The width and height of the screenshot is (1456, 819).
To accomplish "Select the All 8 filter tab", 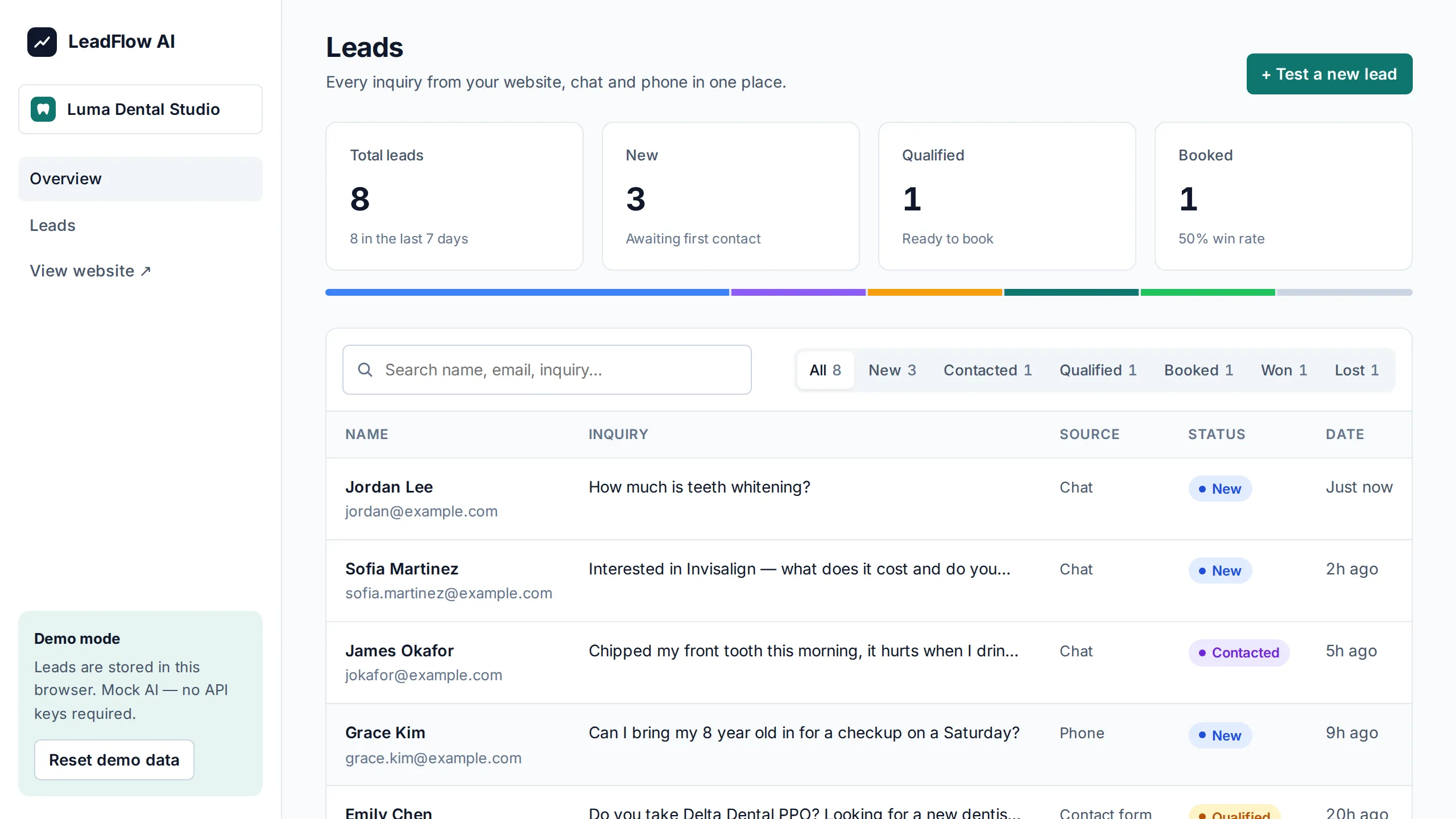I will pyautogui.click(x=825, y=370).
